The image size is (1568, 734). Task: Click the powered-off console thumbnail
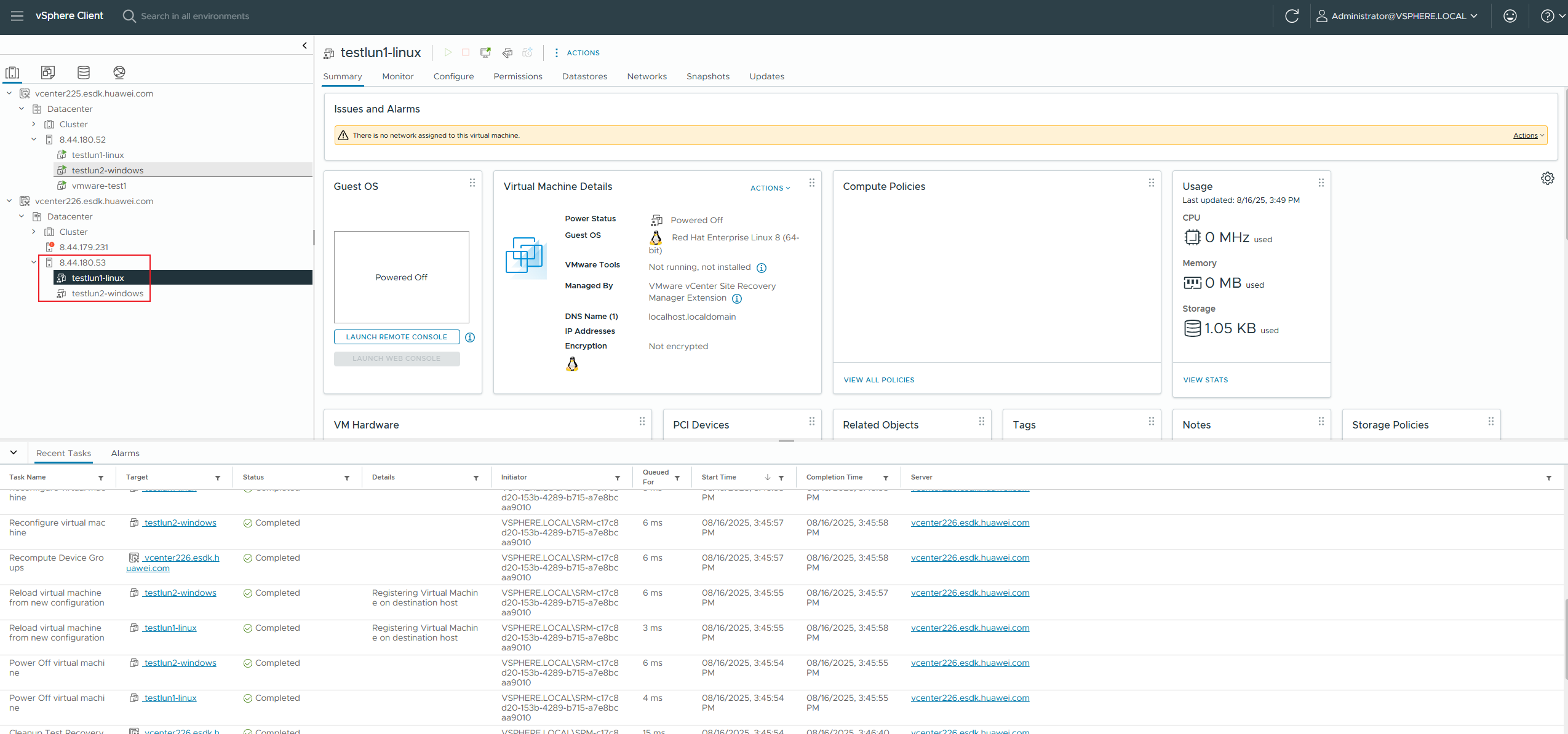click(402, 277)
